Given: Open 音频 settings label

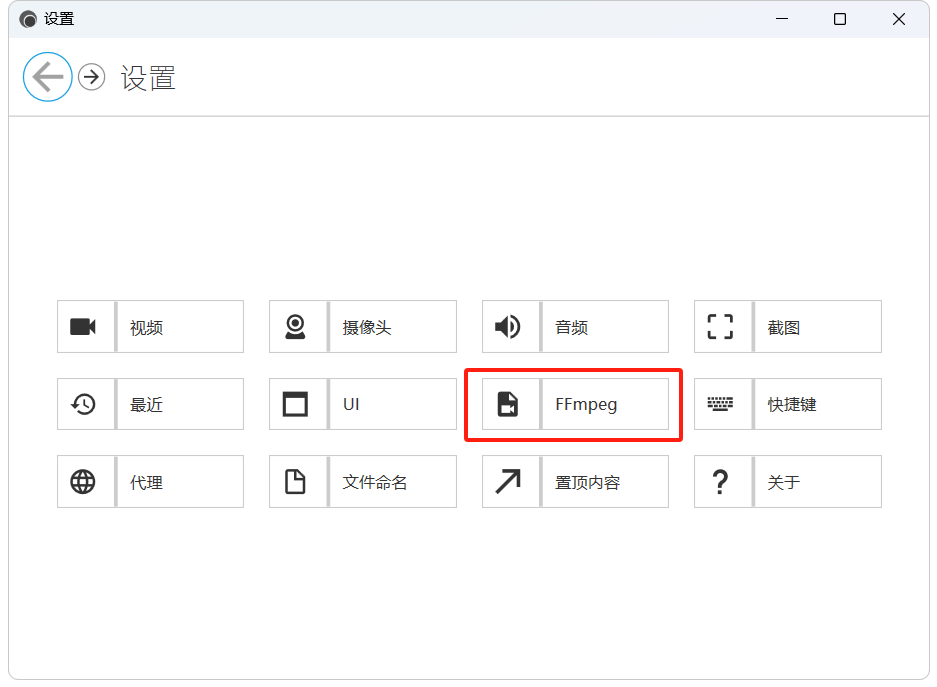Looking at the screenshot, I should [x=571, y=327].
